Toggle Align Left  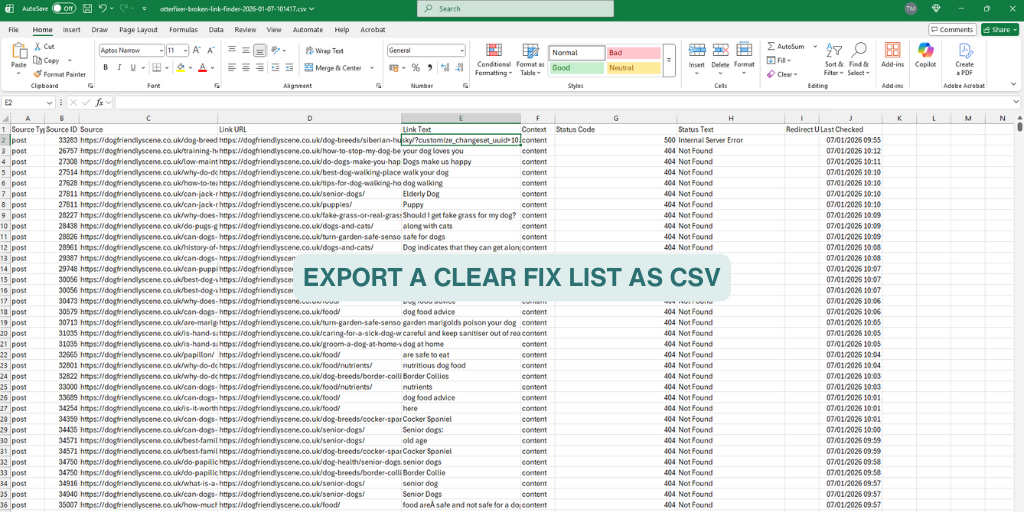pyautogui.click(x=232, y=68)
